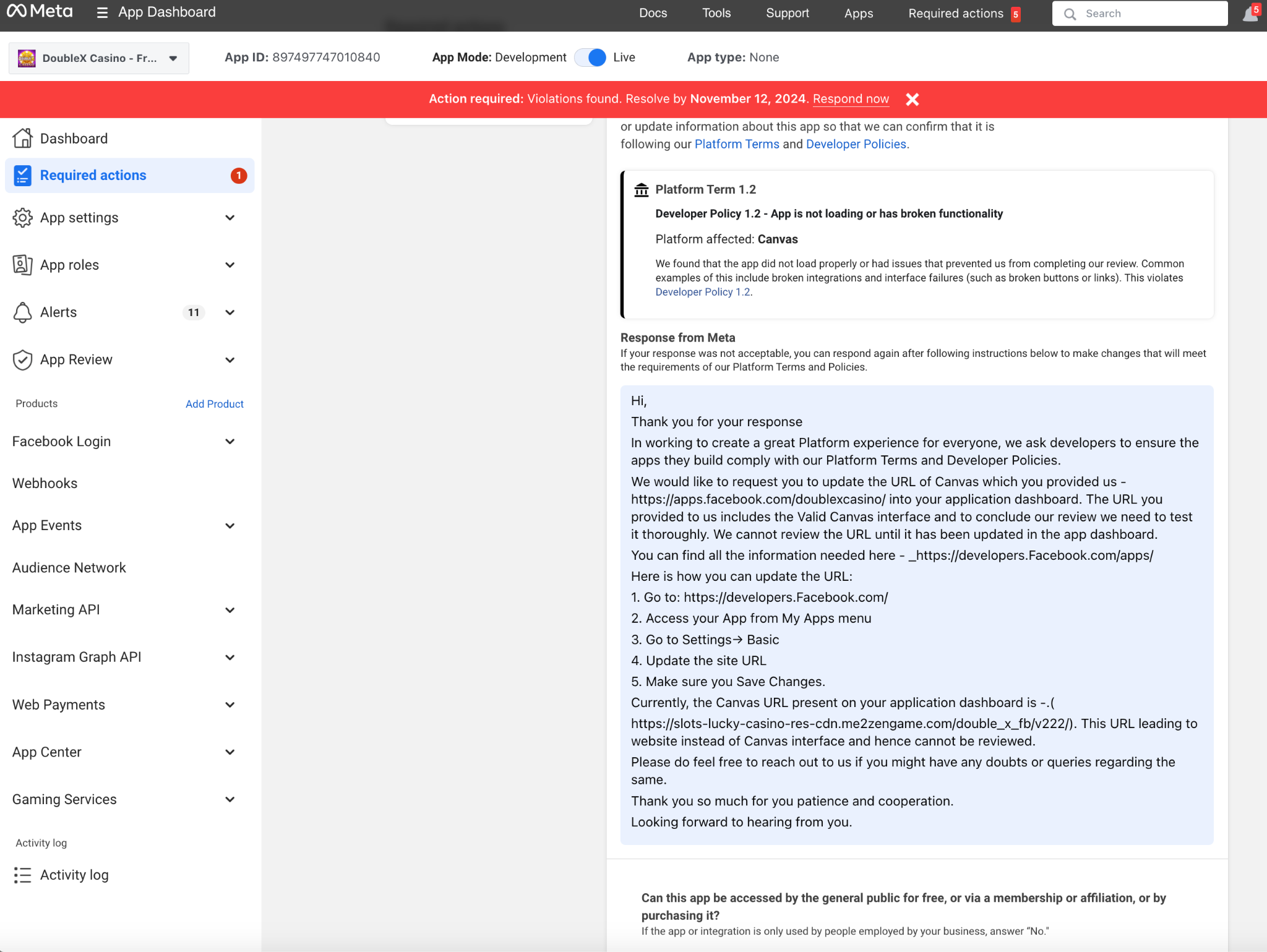Click the App Review shield icon
Screen dimensions: 1267x952
[22, 360]
